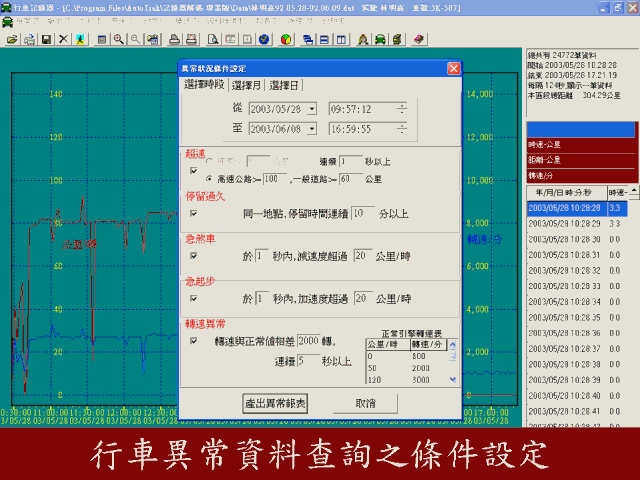This screenshot has height=480, width=640.
Task: Tile windows horizontally icon
Action: coord(324,40)
